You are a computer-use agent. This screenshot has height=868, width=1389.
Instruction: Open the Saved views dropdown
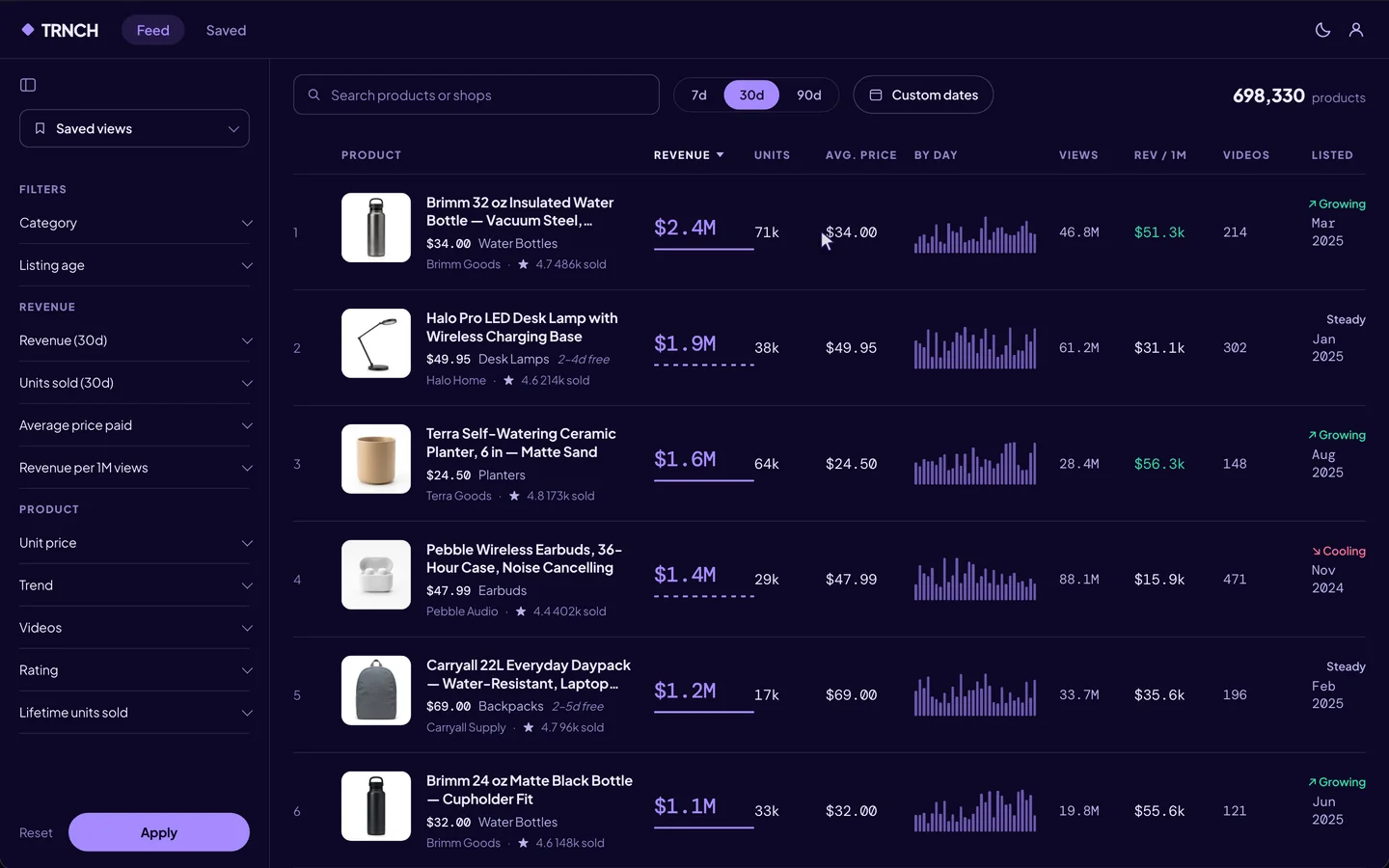134,128
